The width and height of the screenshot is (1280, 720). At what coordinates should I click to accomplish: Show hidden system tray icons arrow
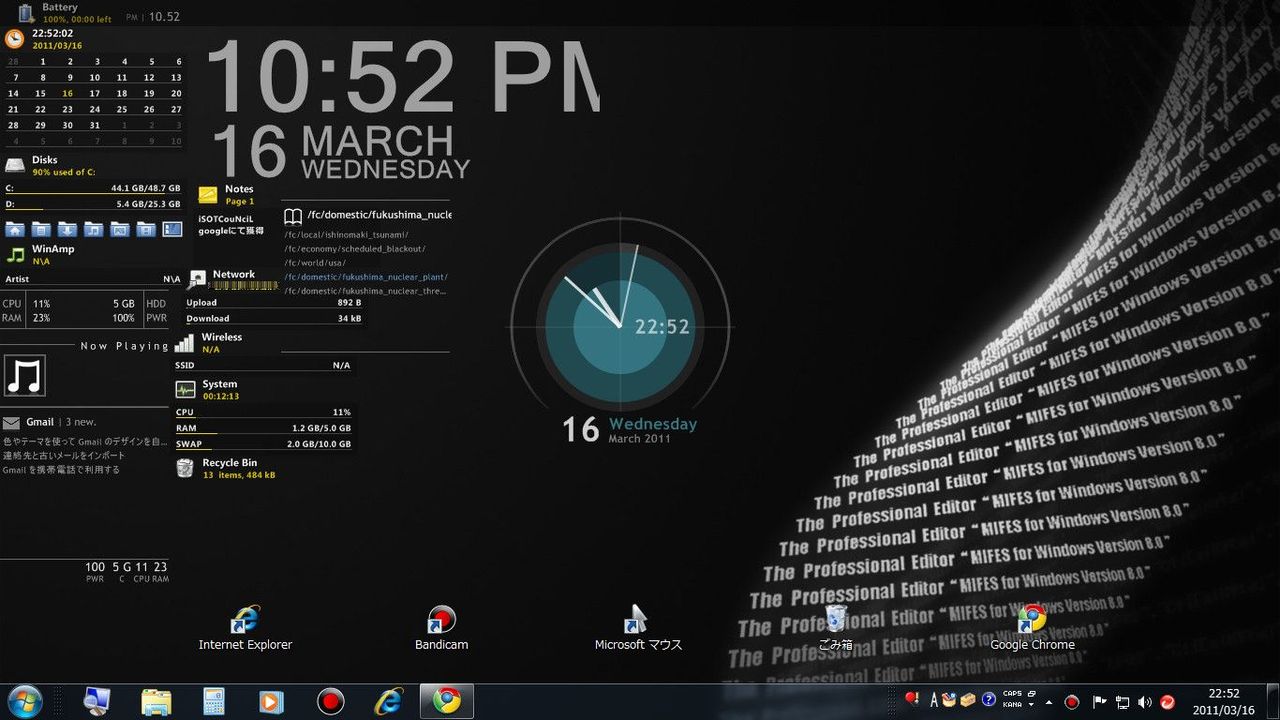coord(1051,701)
